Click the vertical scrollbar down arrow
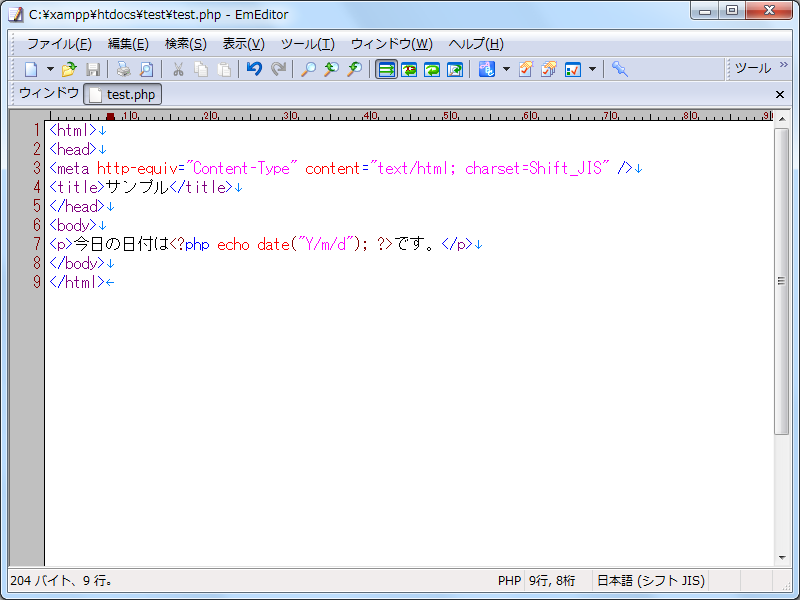The image size is (800, 600). (x=782, y=557)
